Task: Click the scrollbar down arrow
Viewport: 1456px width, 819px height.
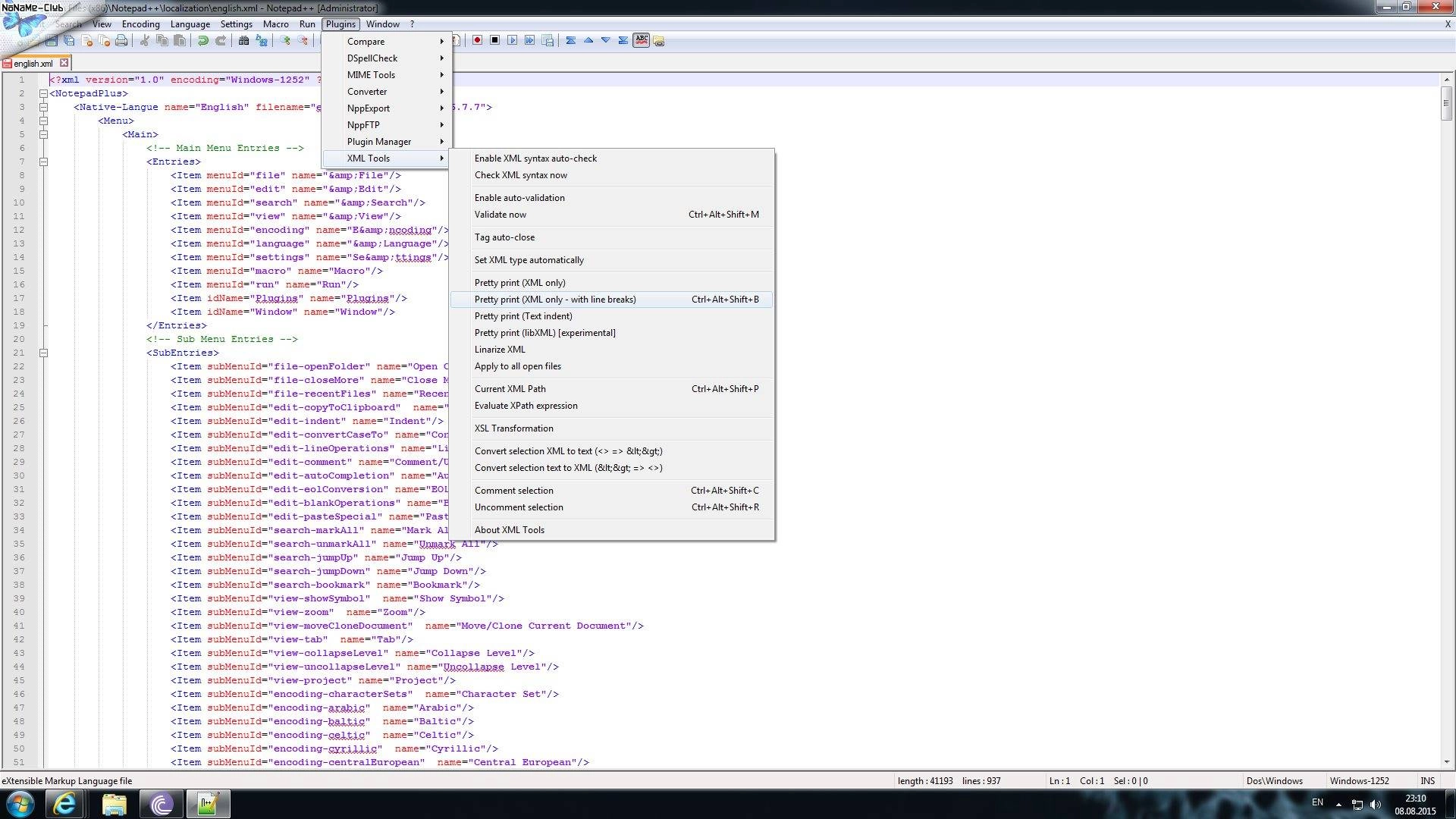Action: 1446,761
